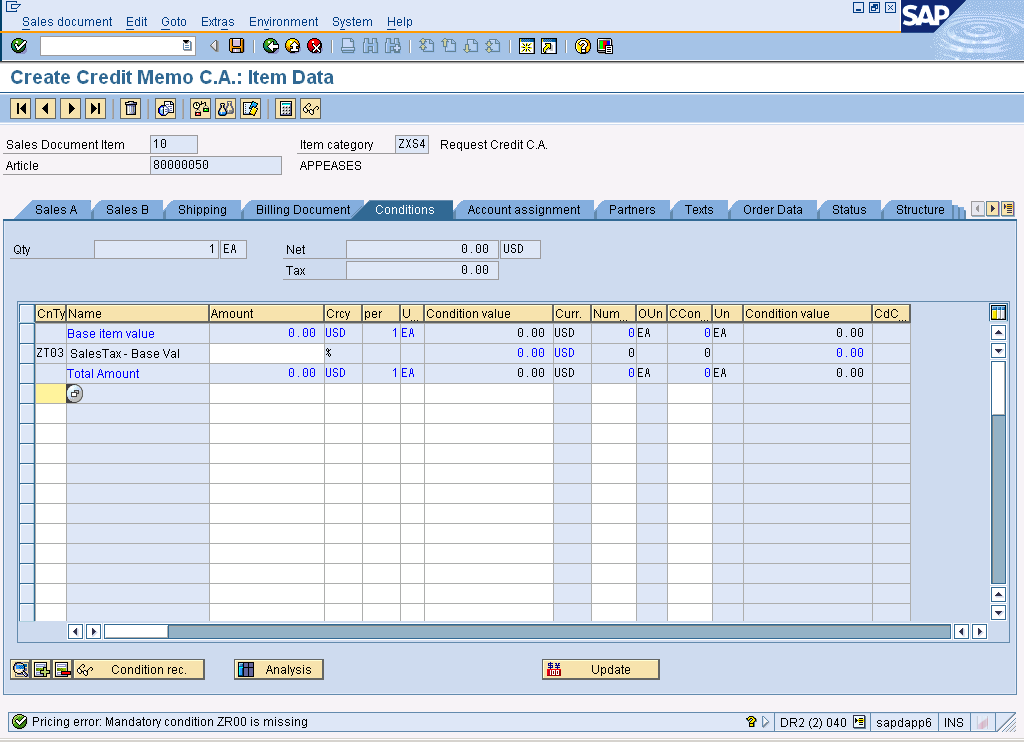Expand the status bar system info triangle
1024x742 pixels.
tap(766, 722)
